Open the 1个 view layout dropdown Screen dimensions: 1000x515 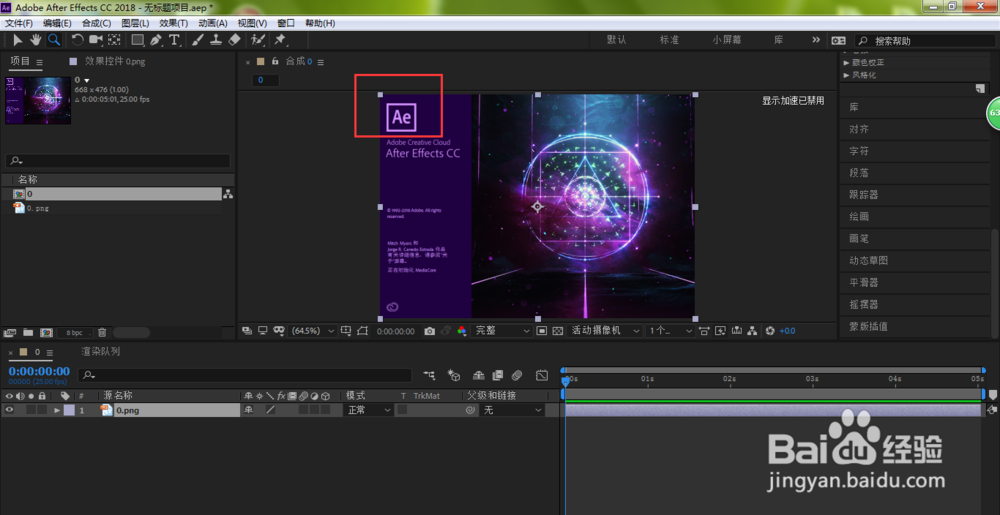point(670,331)
